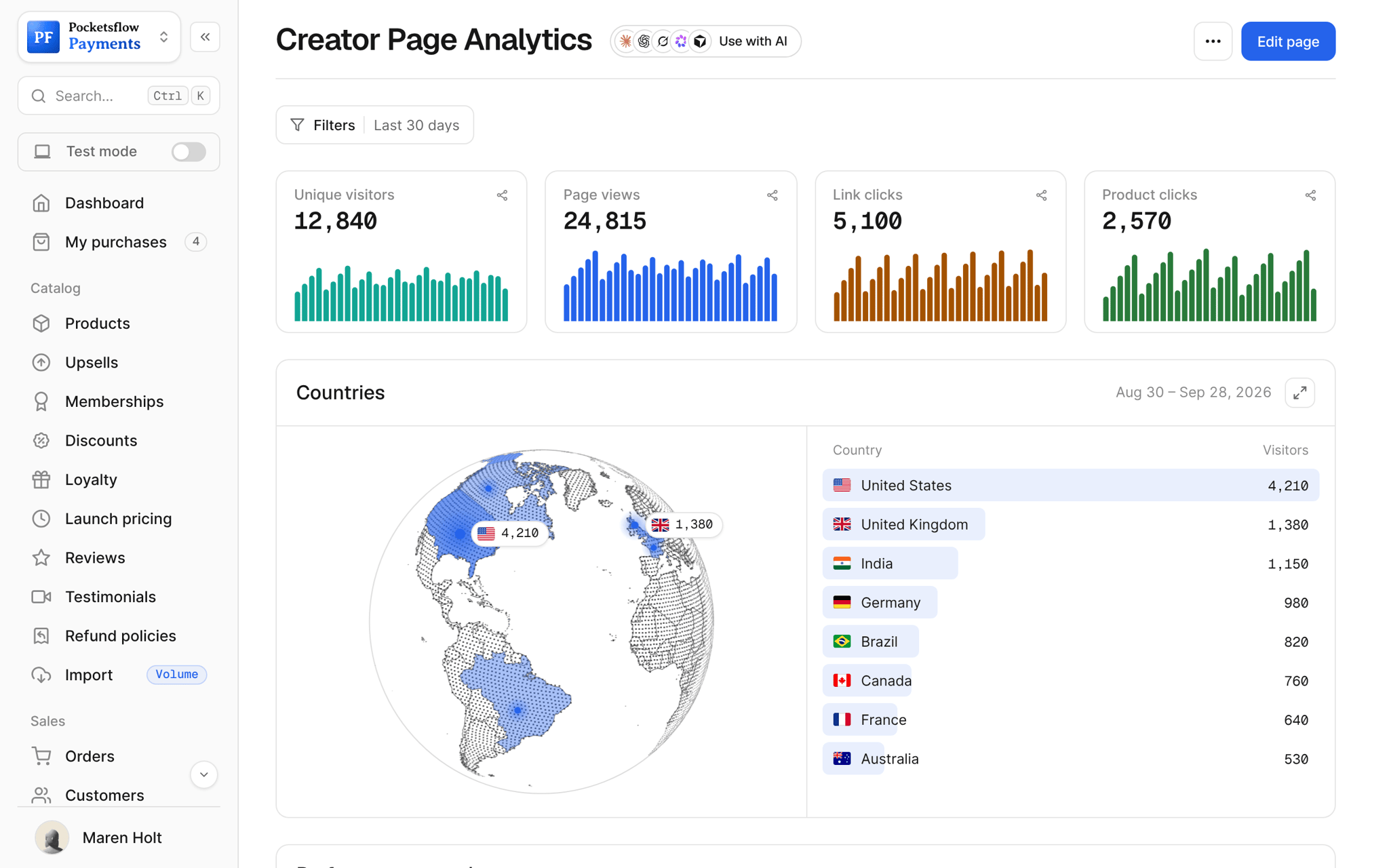The image size is (1389, 868).
Task: Click the Orders cart icon
Action: (41, 756)
